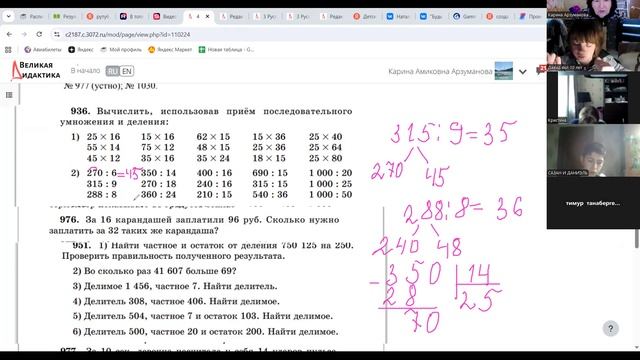Go to 'В начало' home link
The image size is (640, 360).
[85, 71]
